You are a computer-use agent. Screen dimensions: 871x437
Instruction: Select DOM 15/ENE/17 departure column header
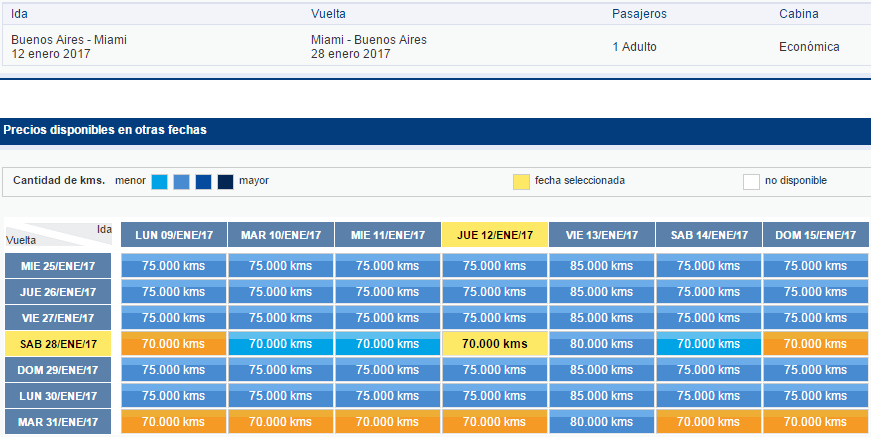[x=815, y=235]
